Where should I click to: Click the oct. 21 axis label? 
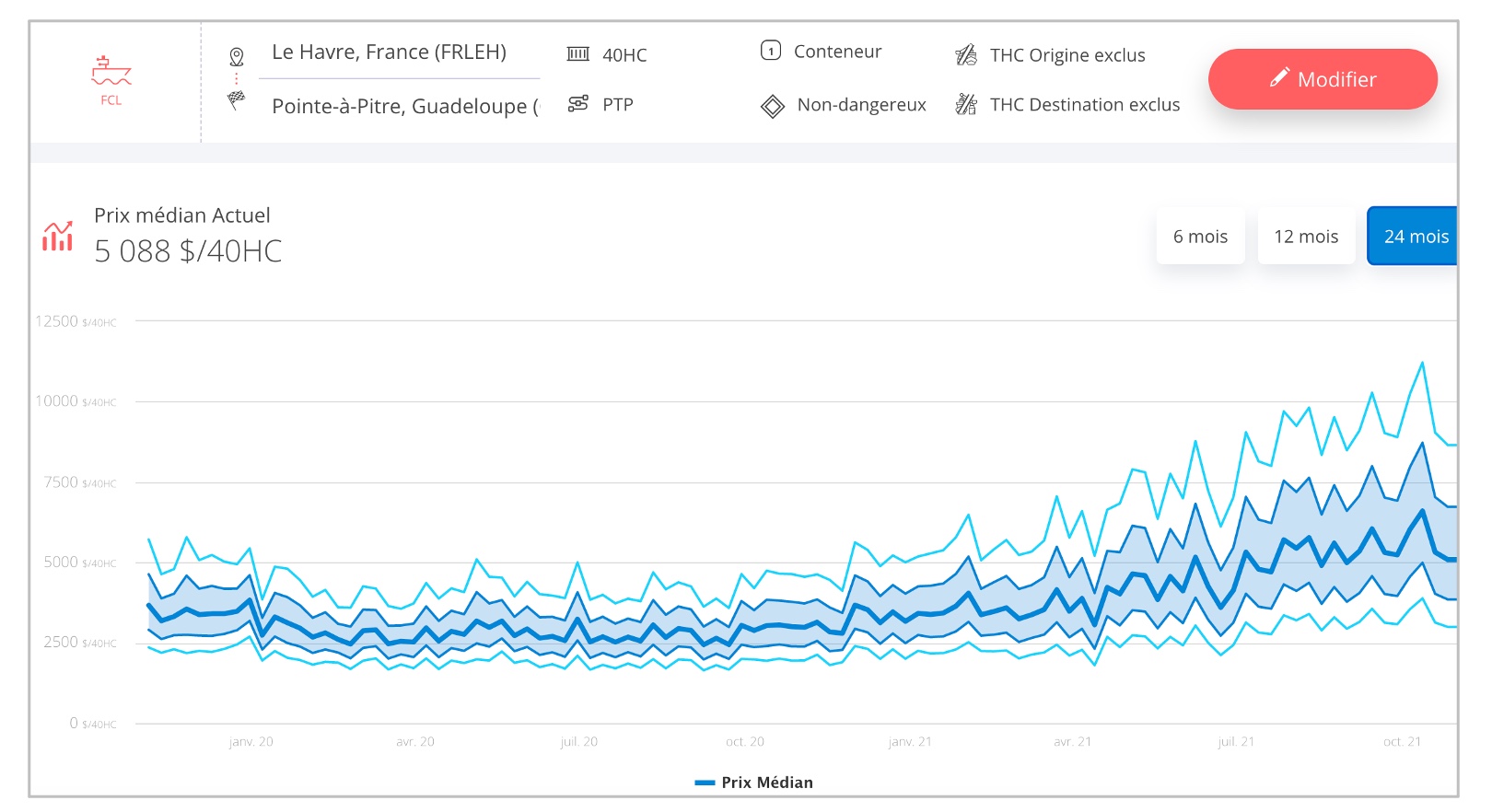click(x=1402, y=742)
